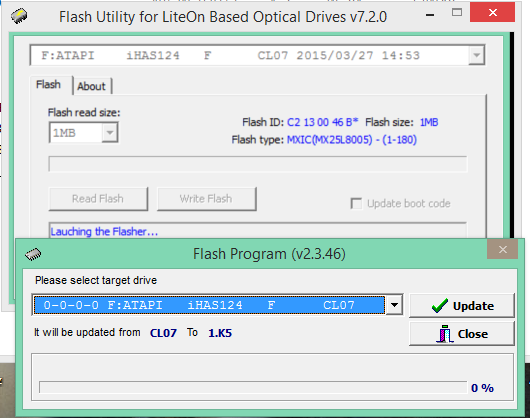This screenshot has width=530, height=418.
Task: Enable the Update boot code checkbox
Action: tap(356, 203)
